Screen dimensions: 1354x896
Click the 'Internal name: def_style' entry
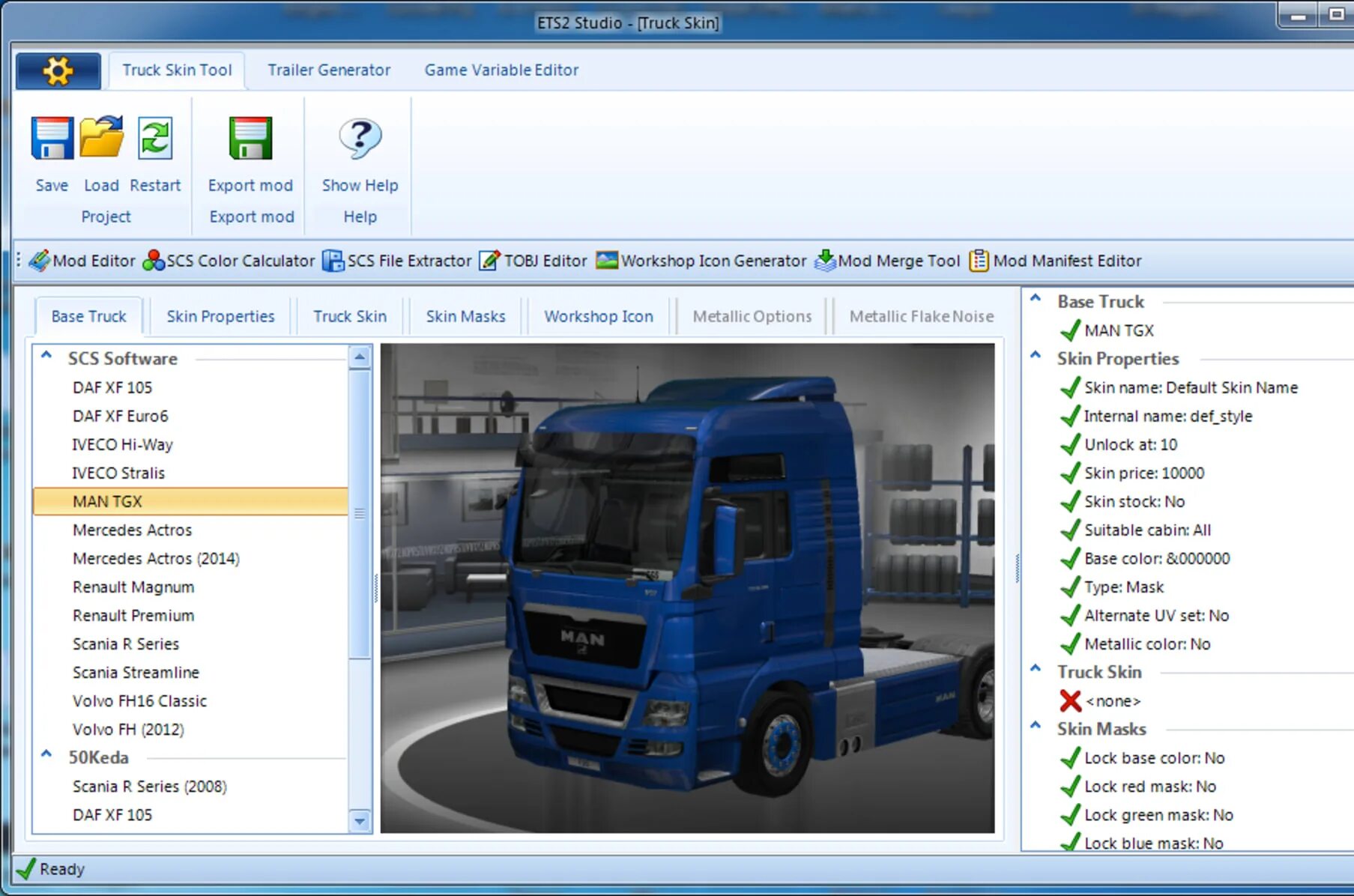click(x=1167, y=416)
